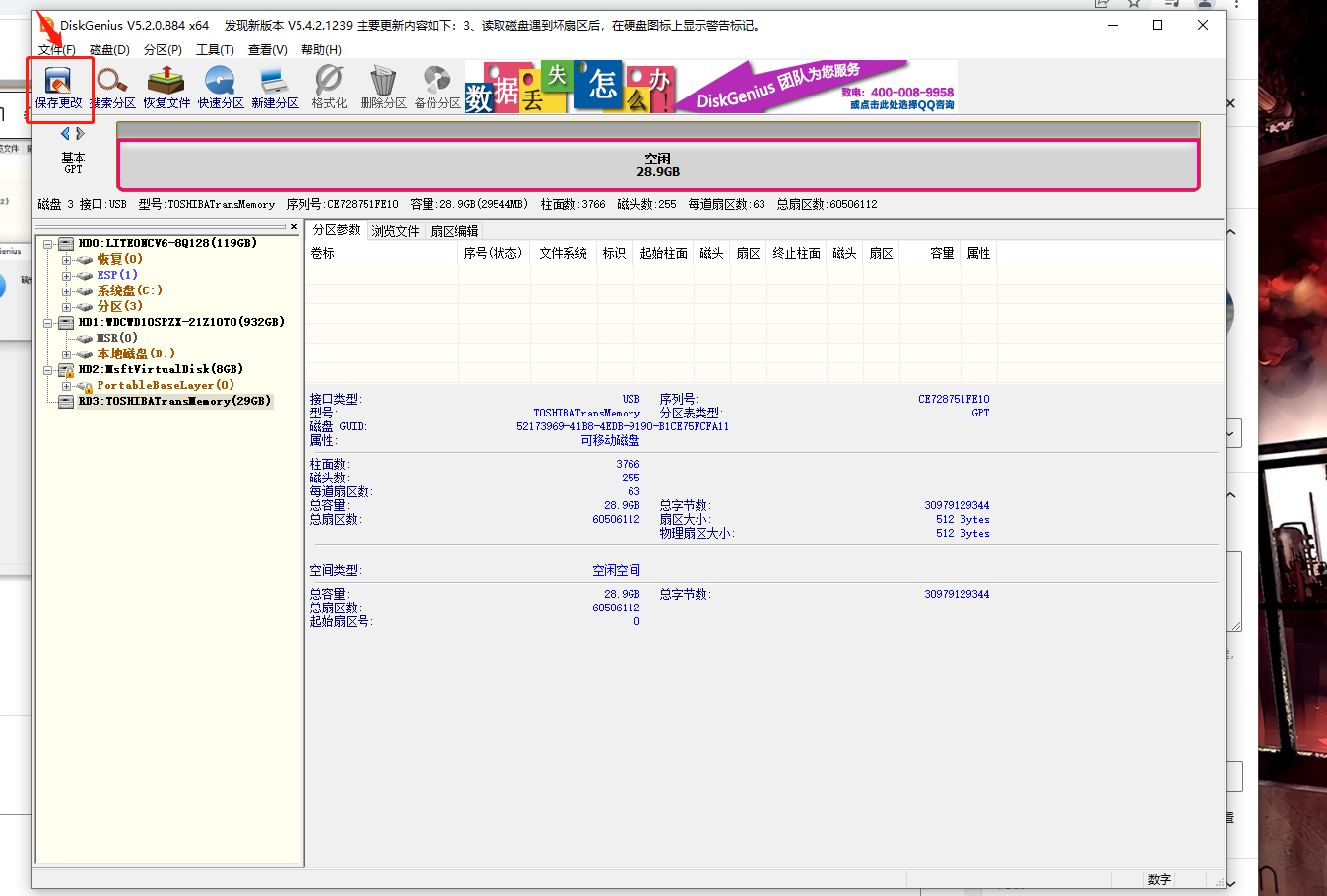Click the 格式化 (Format) toolbar icon
Screen dimensions: 1327x896
coord(329,87)
